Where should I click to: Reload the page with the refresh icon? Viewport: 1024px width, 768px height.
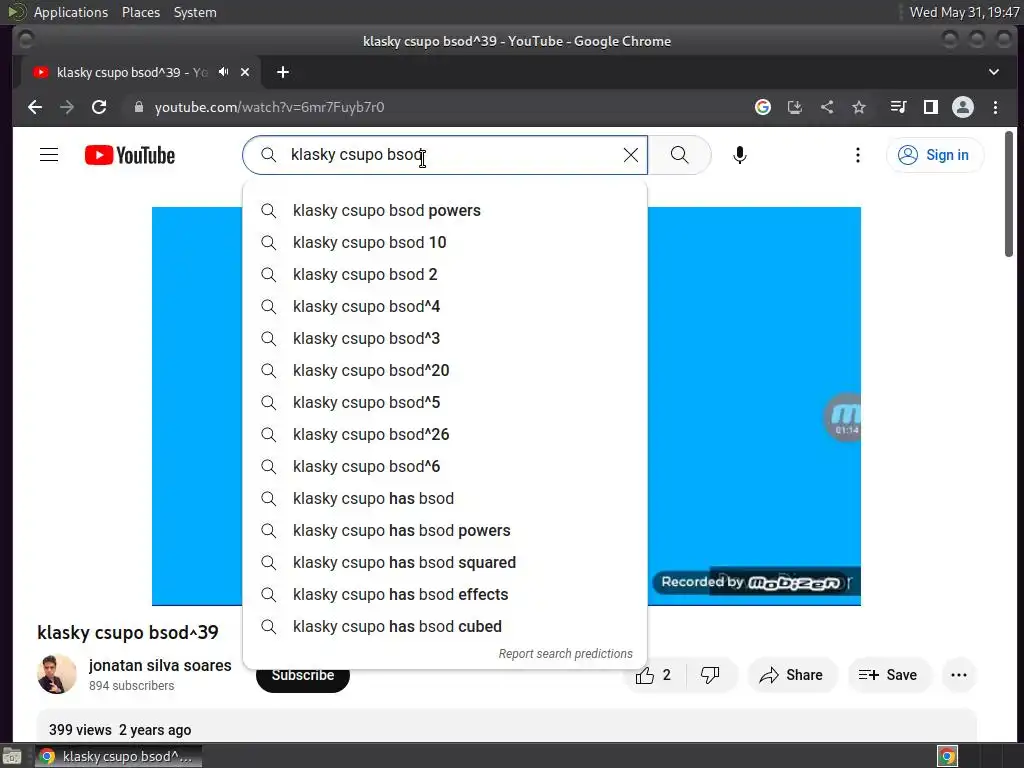[x=99, y=107]
